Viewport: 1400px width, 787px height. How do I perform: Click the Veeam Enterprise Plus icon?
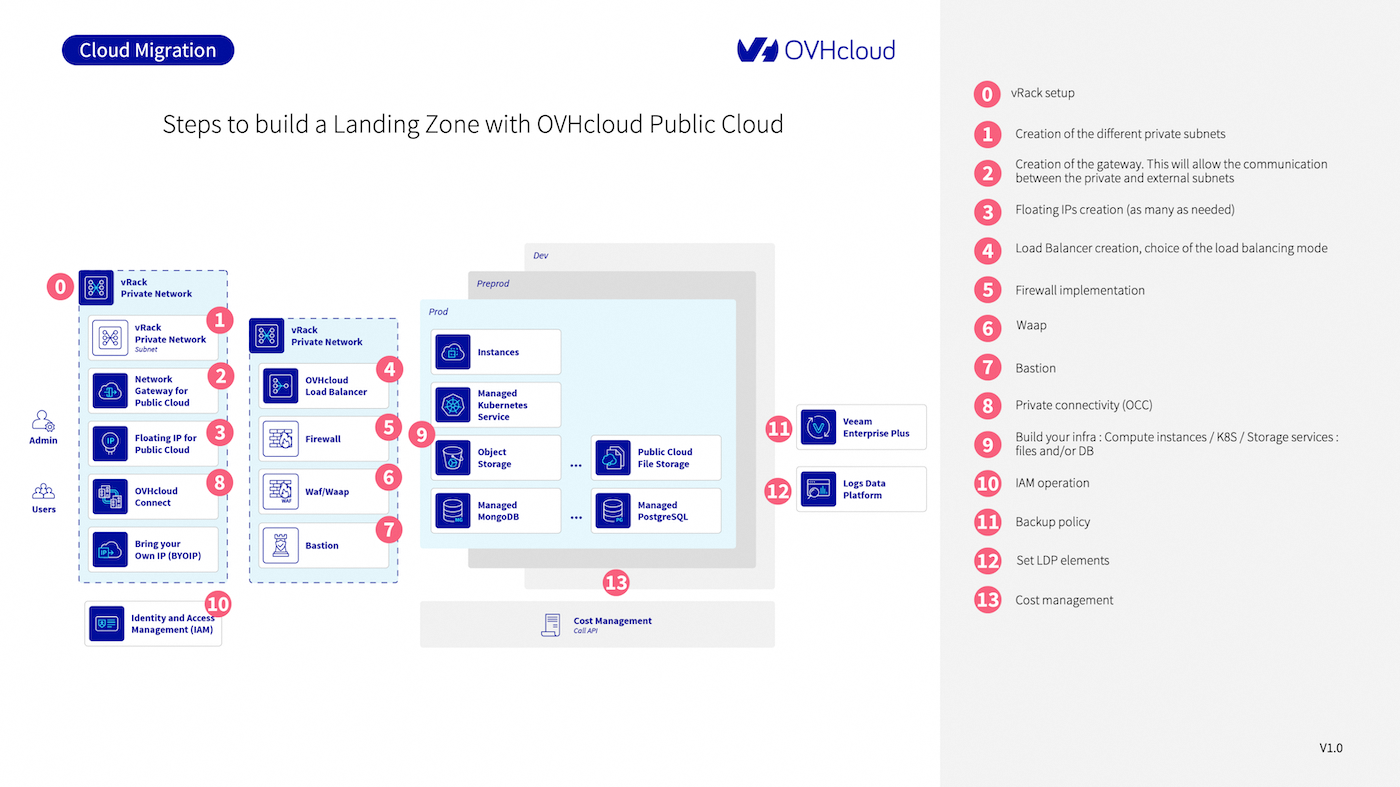[819, 428]
